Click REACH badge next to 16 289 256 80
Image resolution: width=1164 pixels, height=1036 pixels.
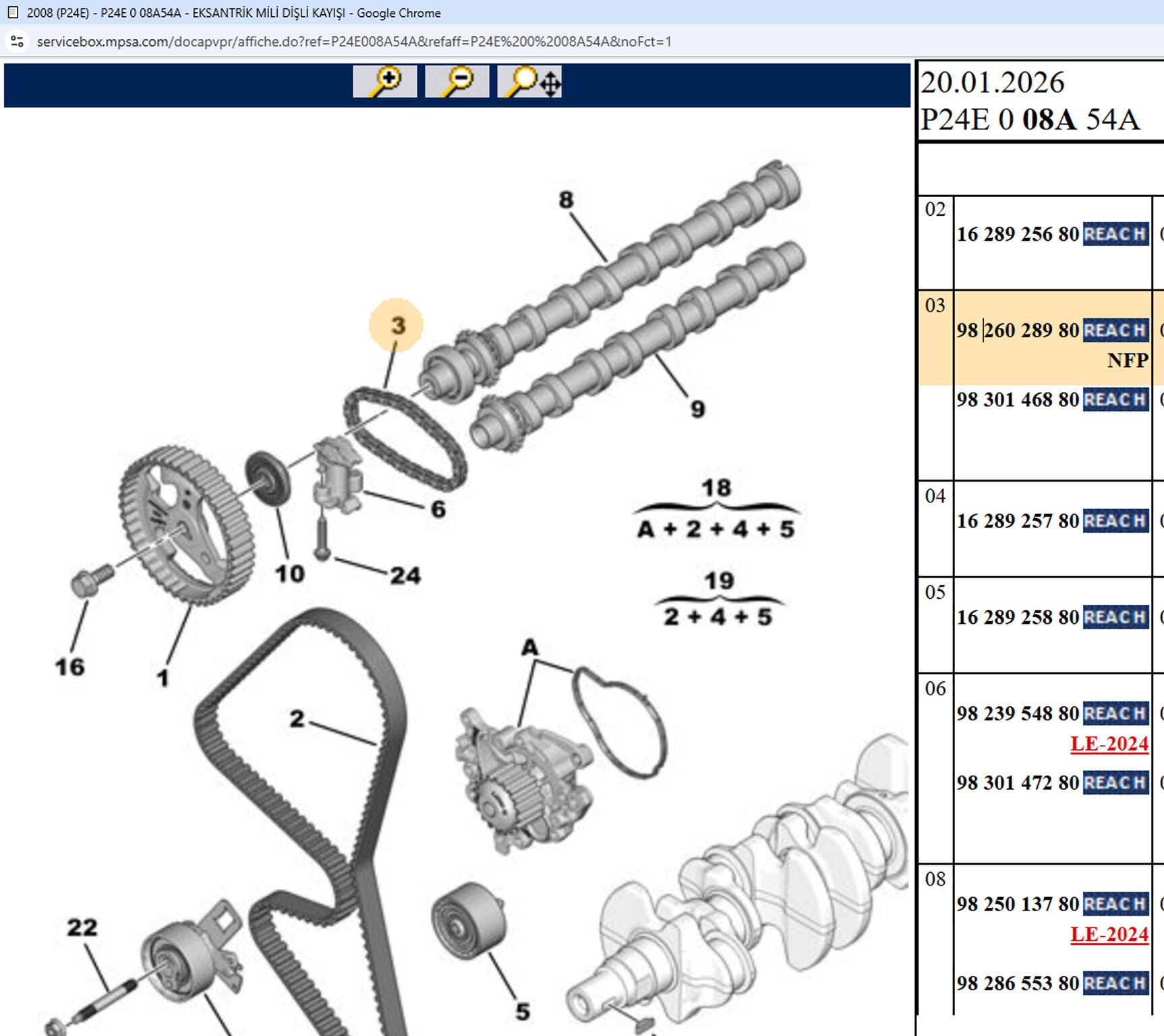(1115, 234)
